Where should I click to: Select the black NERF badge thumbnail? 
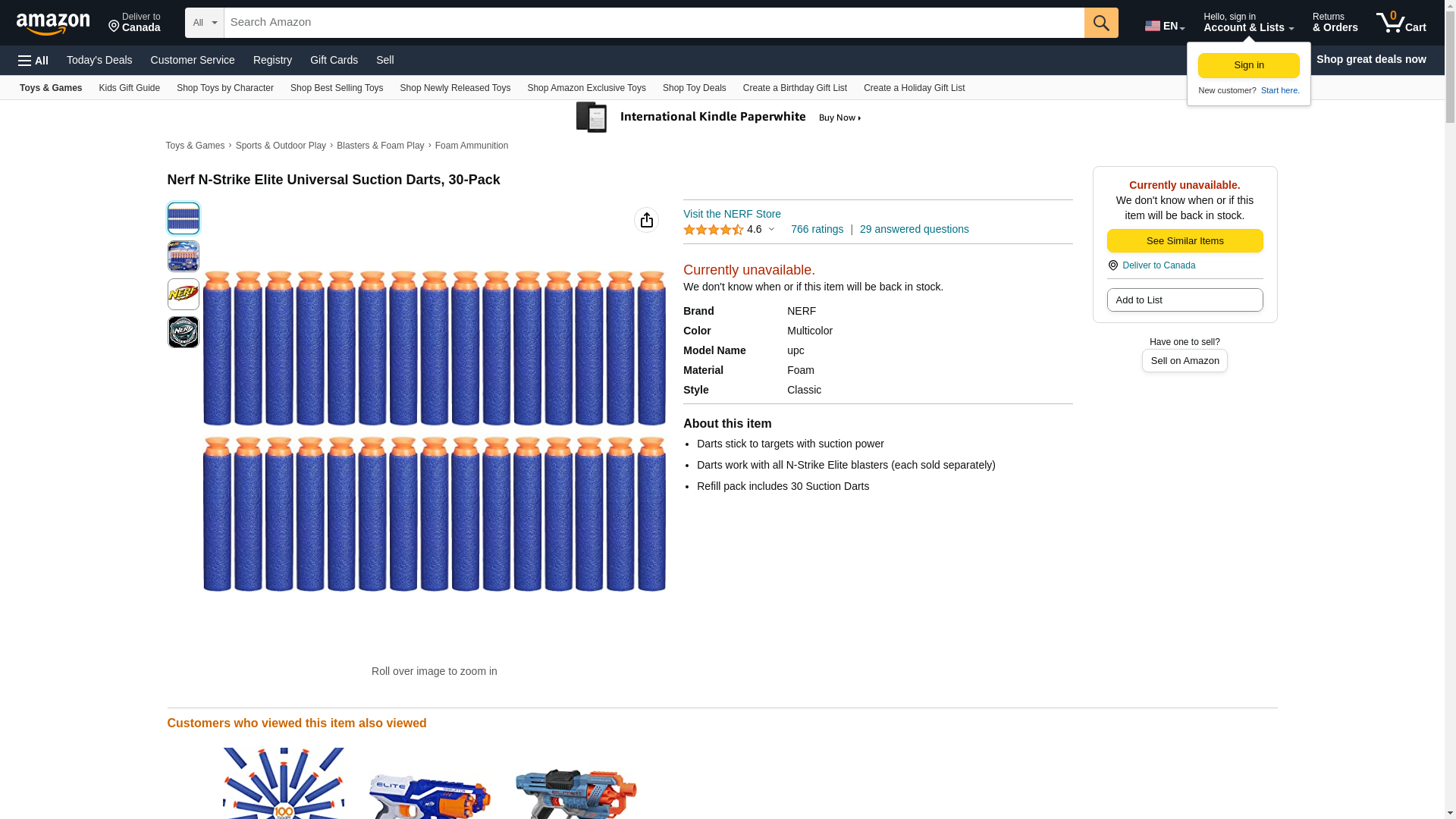pyautogui.click(x=183, y=332)
